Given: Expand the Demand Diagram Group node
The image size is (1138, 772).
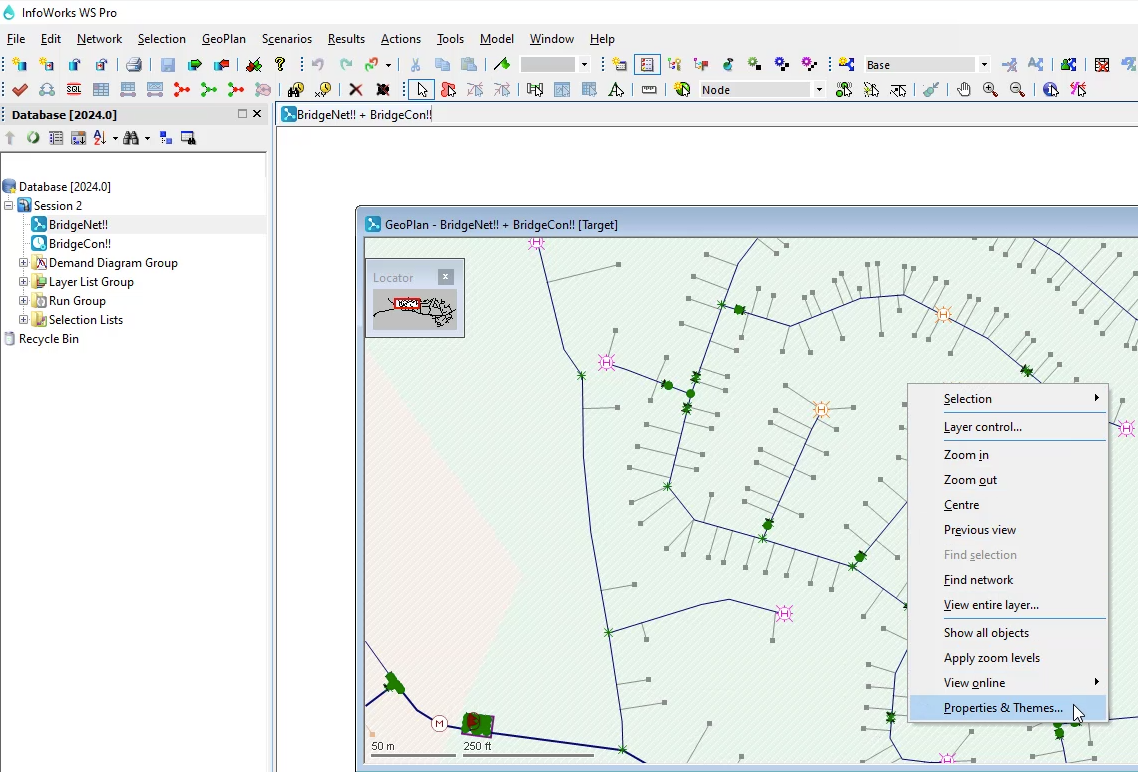Looking at the screenshot, I should [23, 263].
